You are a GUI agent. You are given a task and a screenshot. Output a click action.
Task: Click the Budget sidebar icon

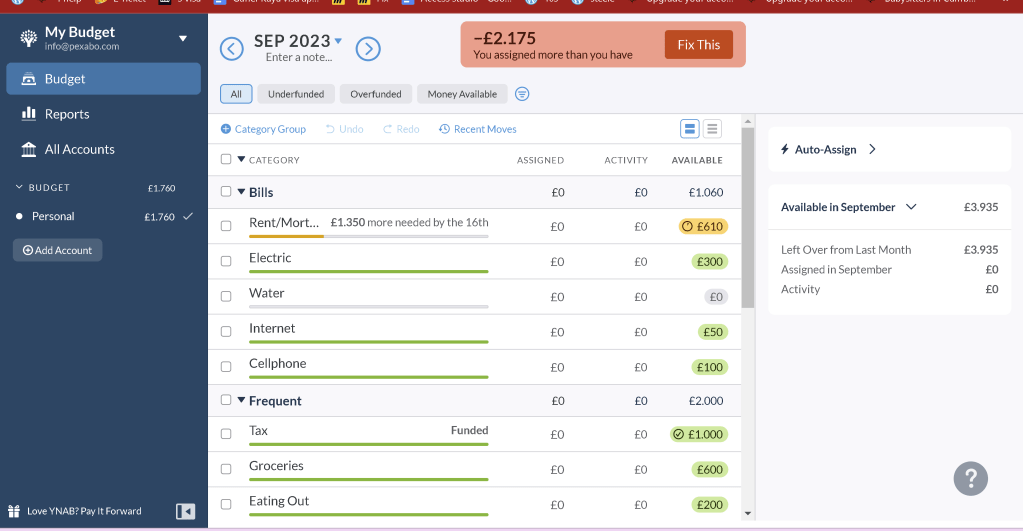tap(29, 79)
